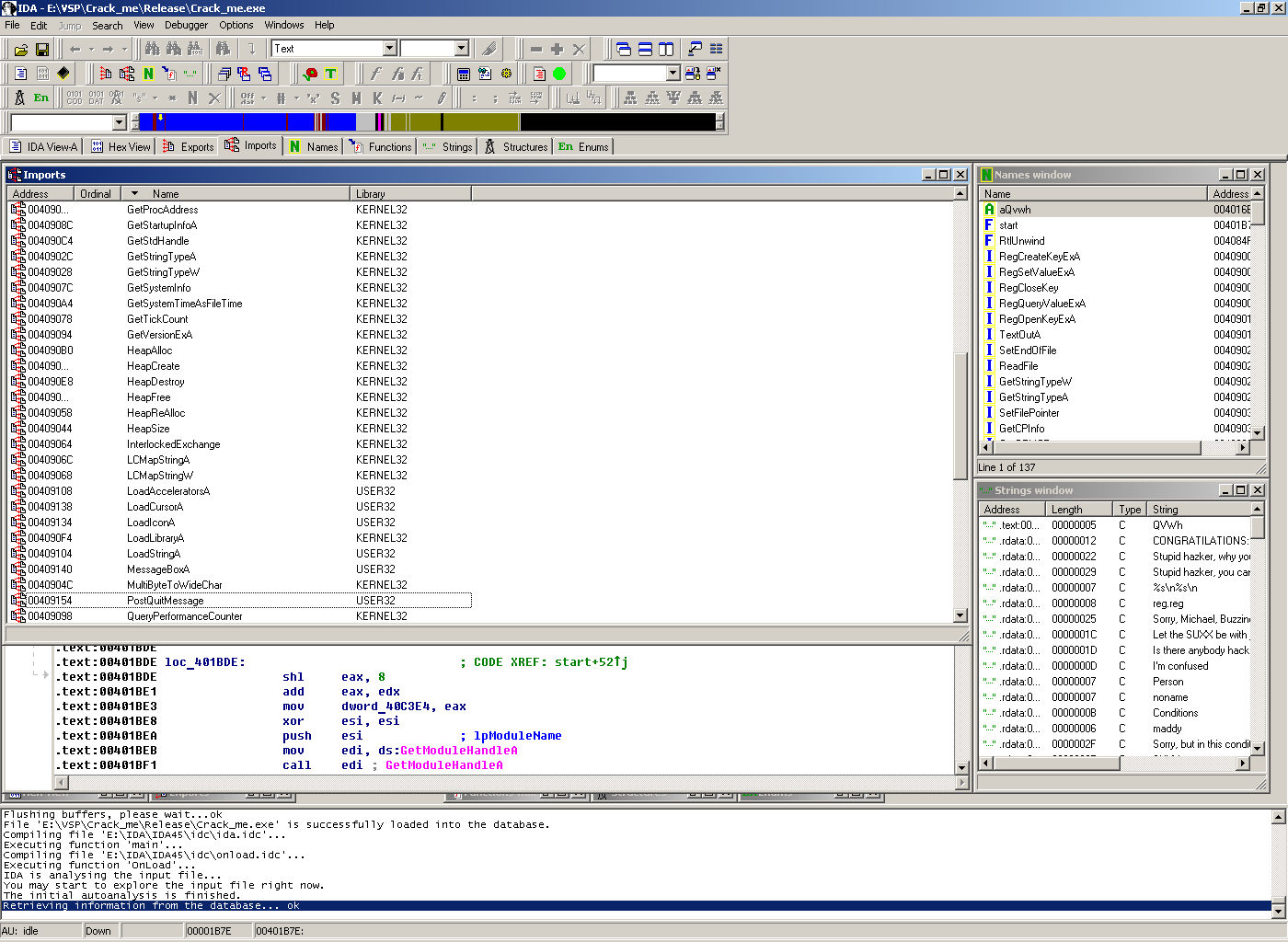Click the sort arrow beside the Name column header
Image resolution: width=1288 pixels, height=942 pixels.
pos(134,194)
